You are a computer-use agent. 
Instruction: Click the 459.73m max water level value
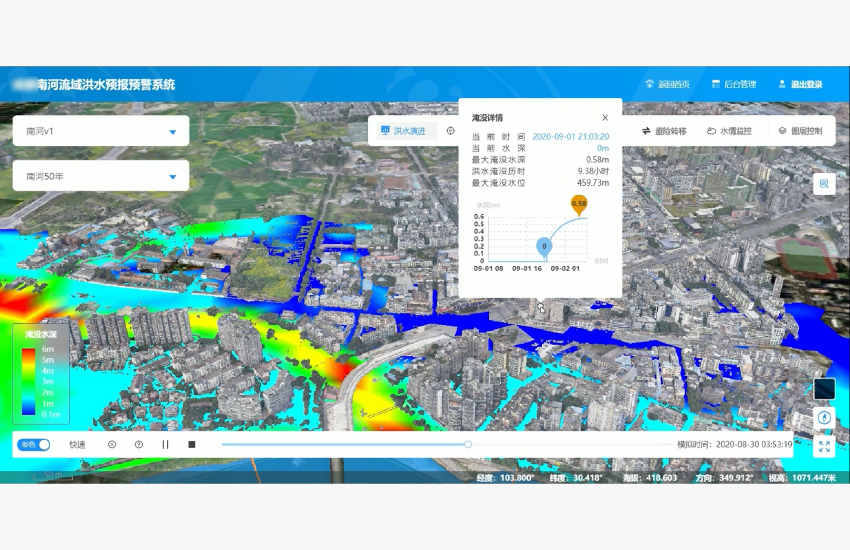[x=593, y=183]
